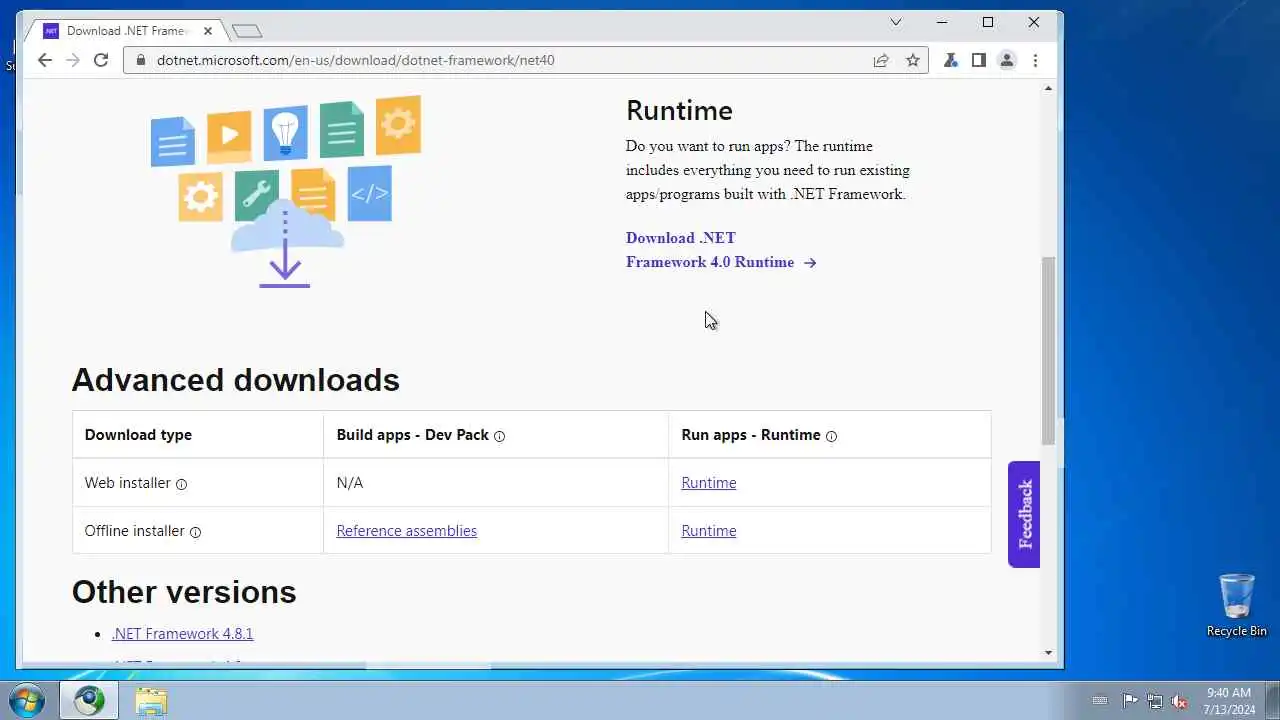Click the padlock site info icon
This screenshot has height=720, width=1280.
pos(141,60)
